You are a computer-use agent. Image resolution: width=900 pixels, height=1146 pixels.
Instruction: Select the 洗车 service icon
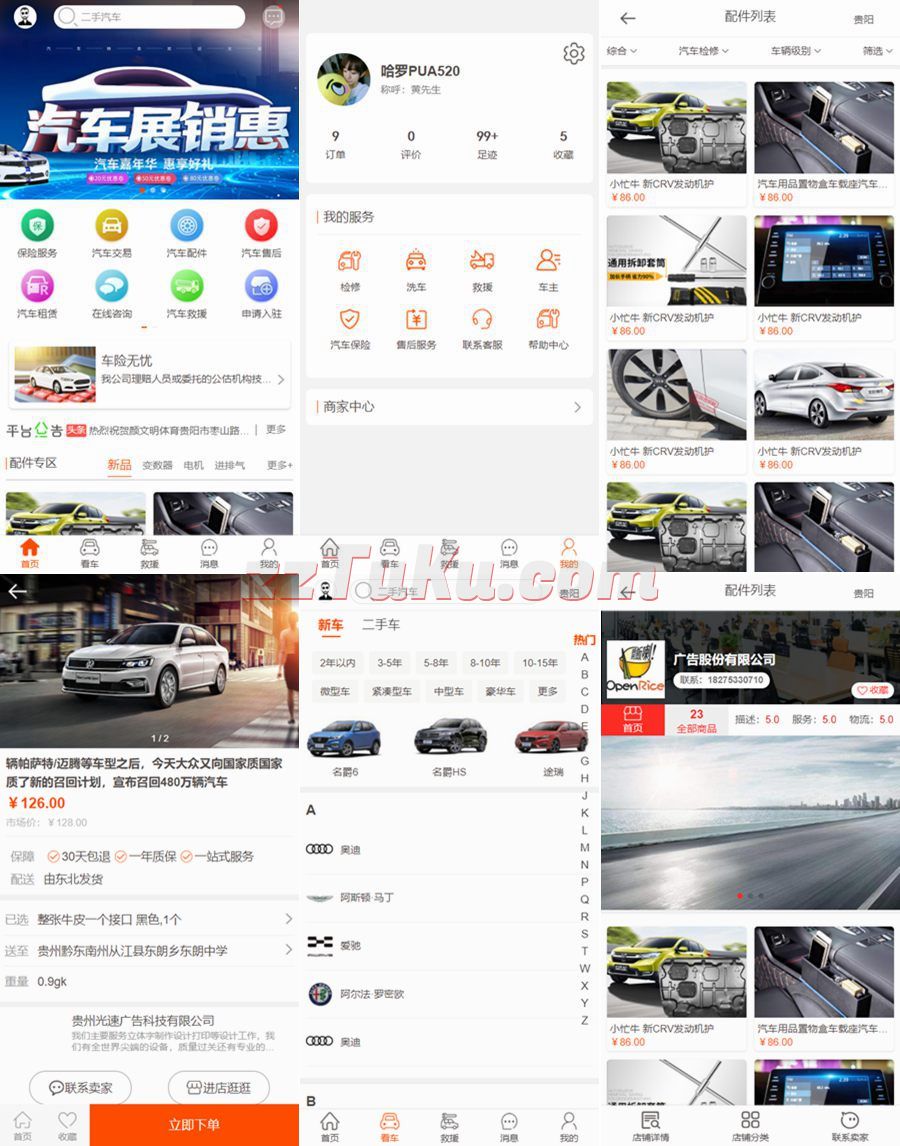pos(416,261)
